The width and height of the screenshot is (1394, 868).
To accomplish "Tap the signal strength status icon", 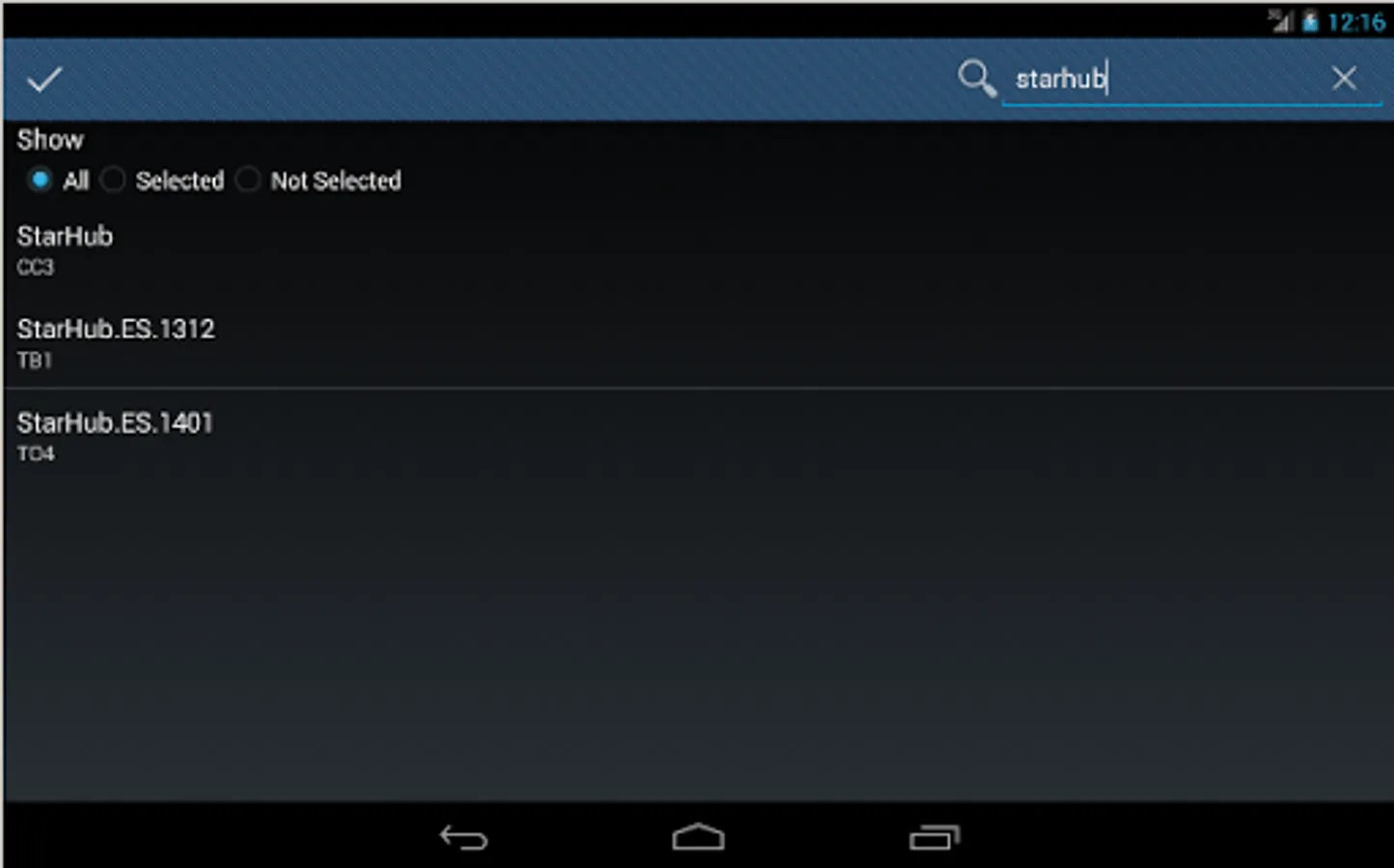I will [1280, 21].
